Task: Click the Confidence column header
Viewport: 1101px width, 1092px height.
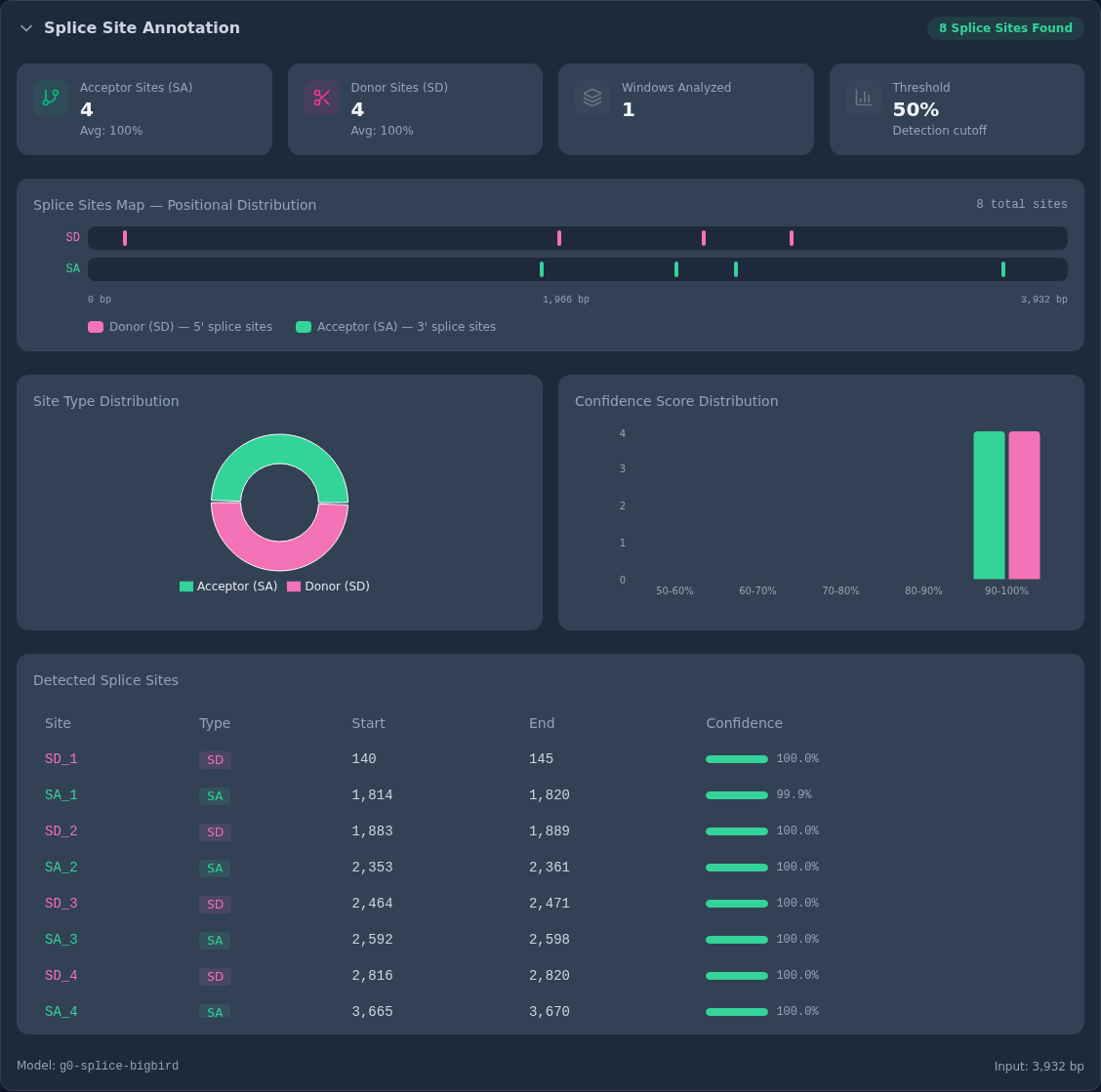Action: point(744,723)
